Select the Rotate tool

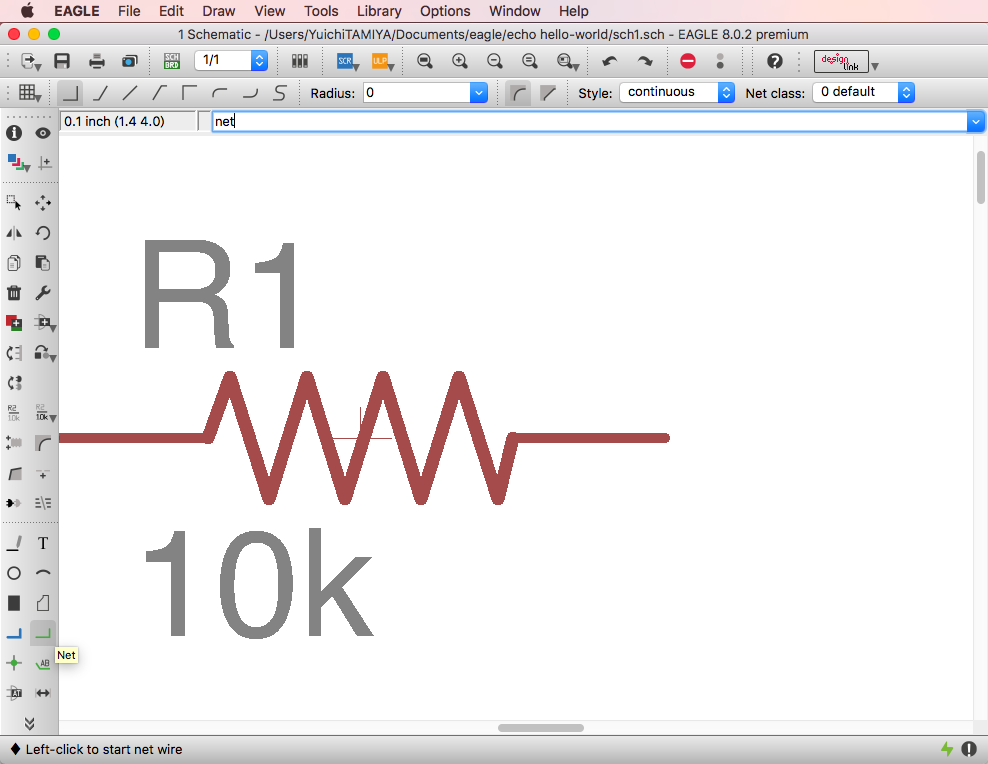43,233
